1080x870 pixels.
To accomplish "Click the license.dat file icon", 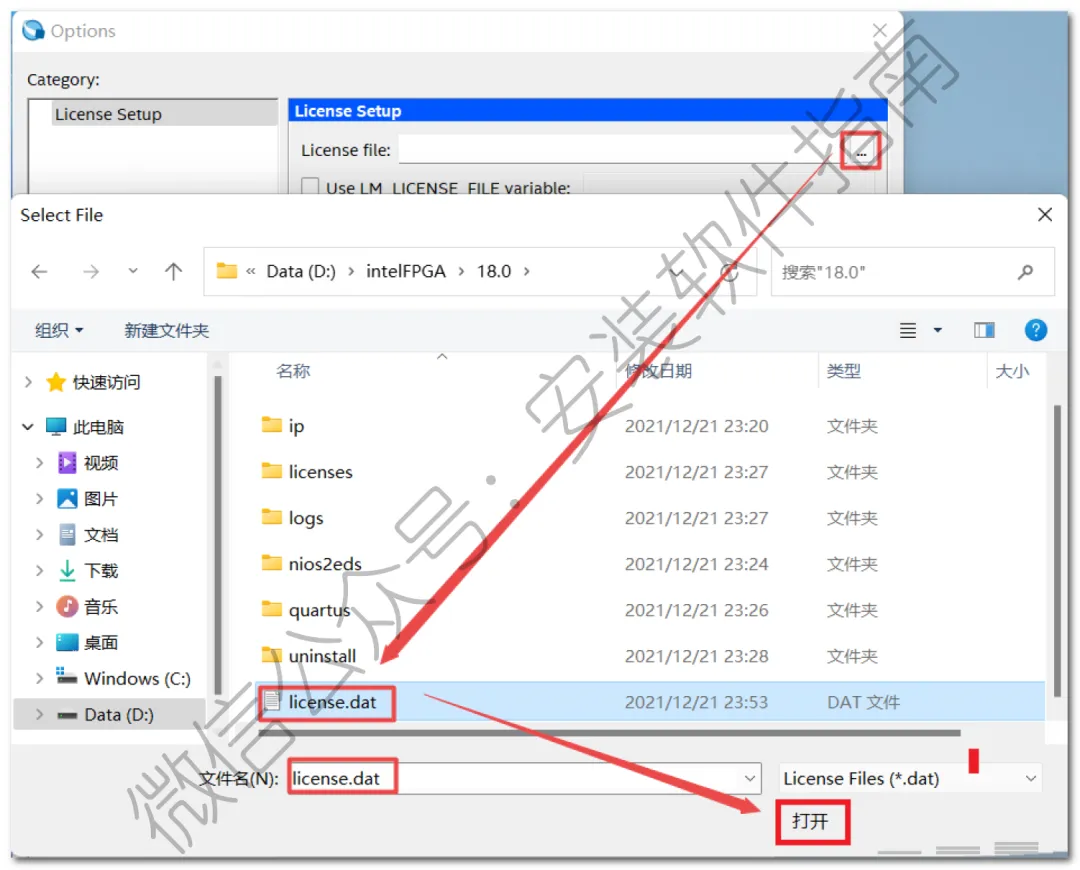I will point(273,701).
